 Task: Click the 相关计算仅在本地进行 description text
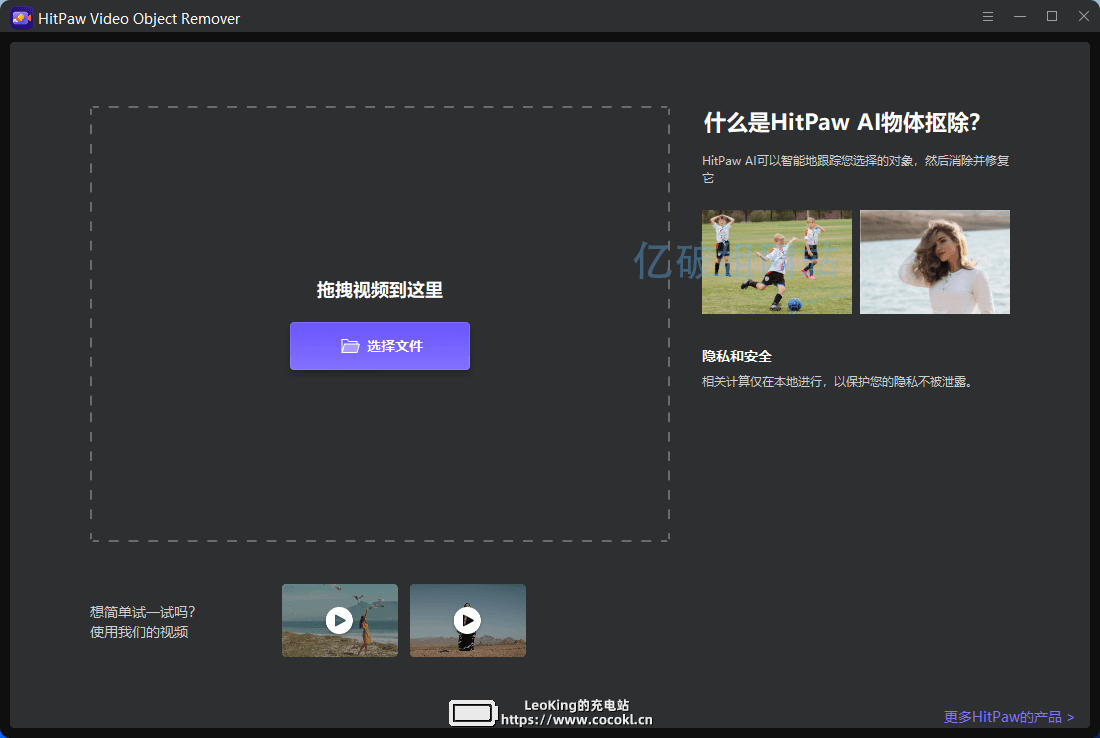coord(838,382)
